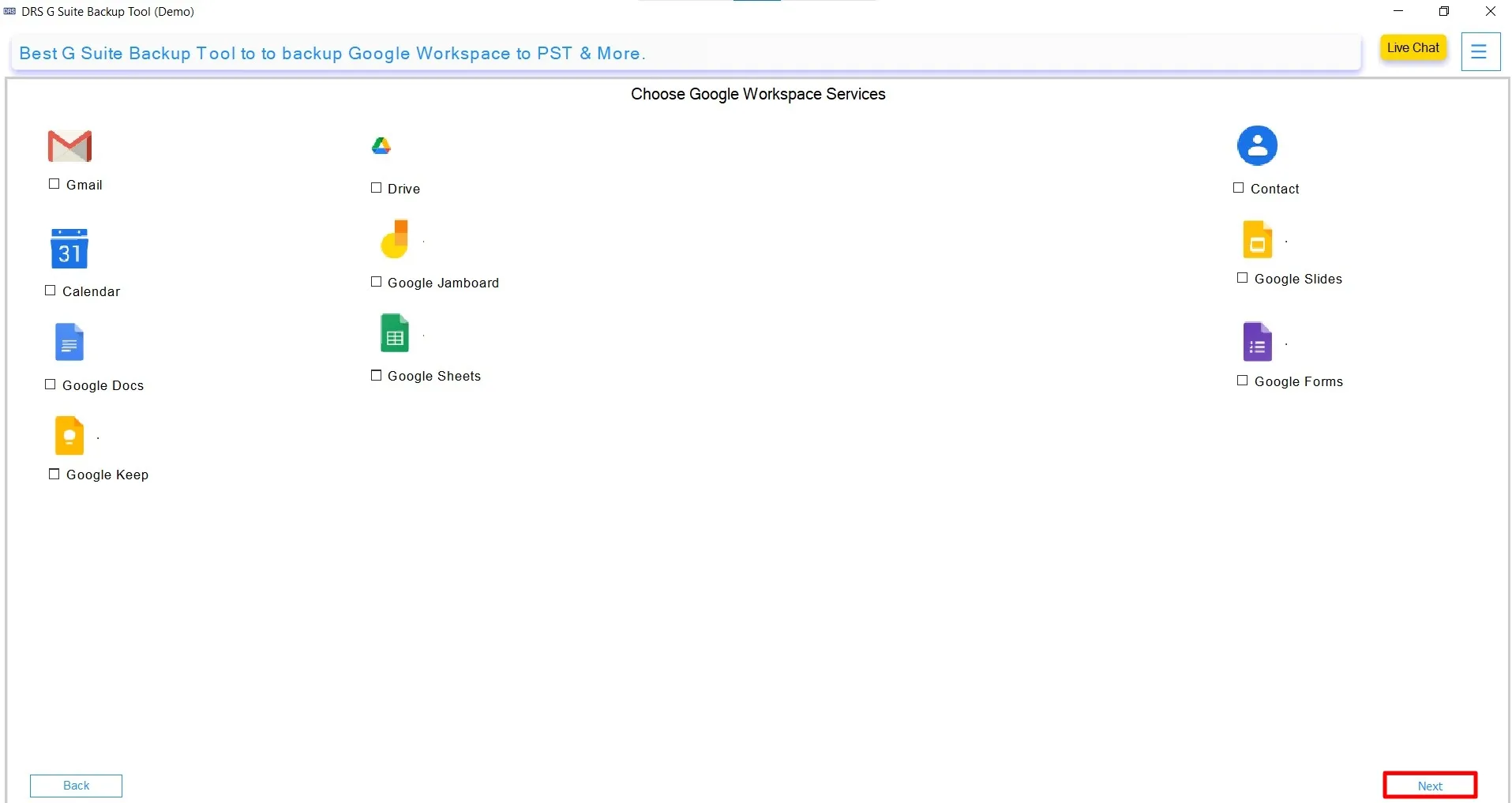Restore down the application window
Image resolution: width=1512 pixels, height=803 pixels.
(x=1444, y=11)
